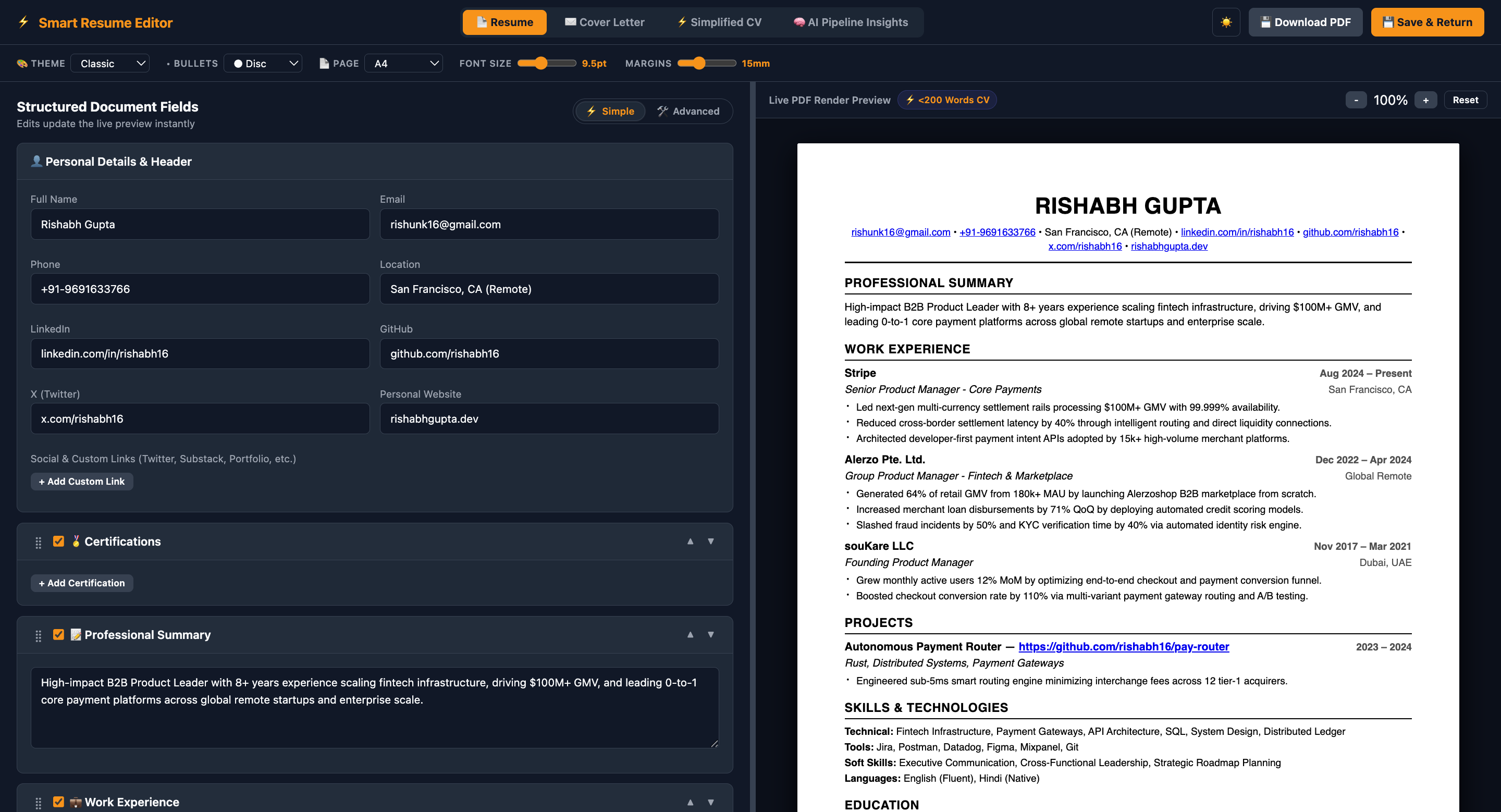Viewport: 1501px width, 812px height.
Task: Click the Personal Details person icon
Action: point(36,162)
